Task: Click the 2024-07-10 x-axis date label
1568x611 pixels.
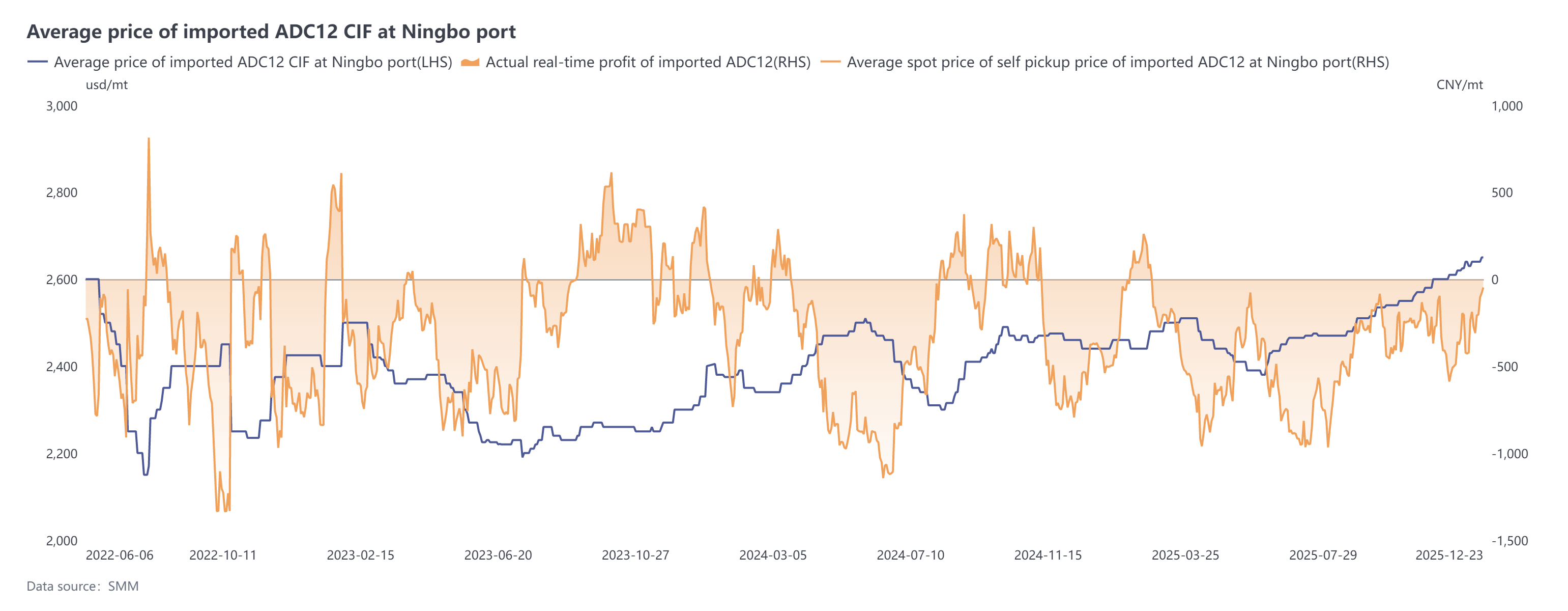Action: tap(910, 555)
